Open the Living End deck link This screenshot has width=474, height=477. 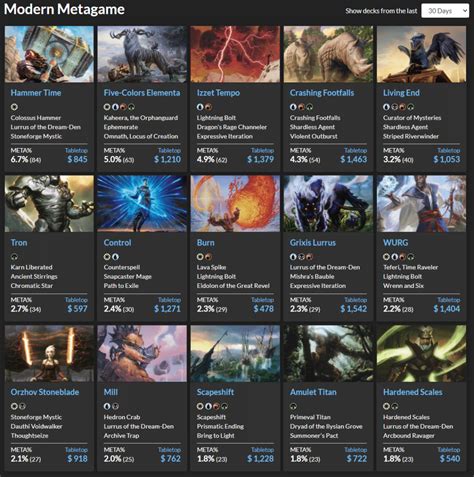(401, 93)
